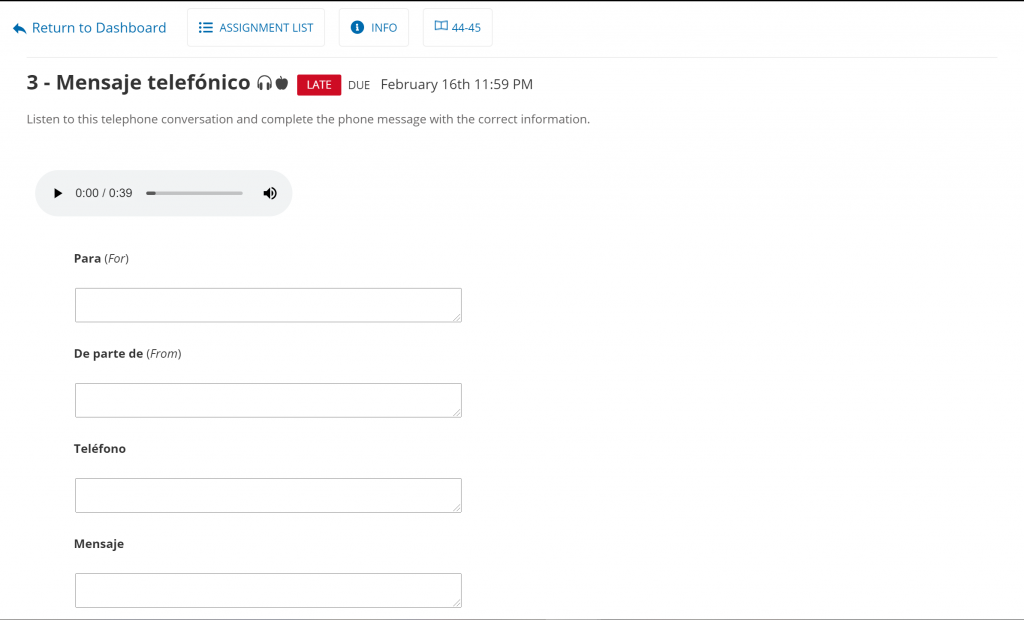Image resolution: width=1024 pixels, height=620 pixels.
Task: Click the red LATE badge
Action: point(319,85)
